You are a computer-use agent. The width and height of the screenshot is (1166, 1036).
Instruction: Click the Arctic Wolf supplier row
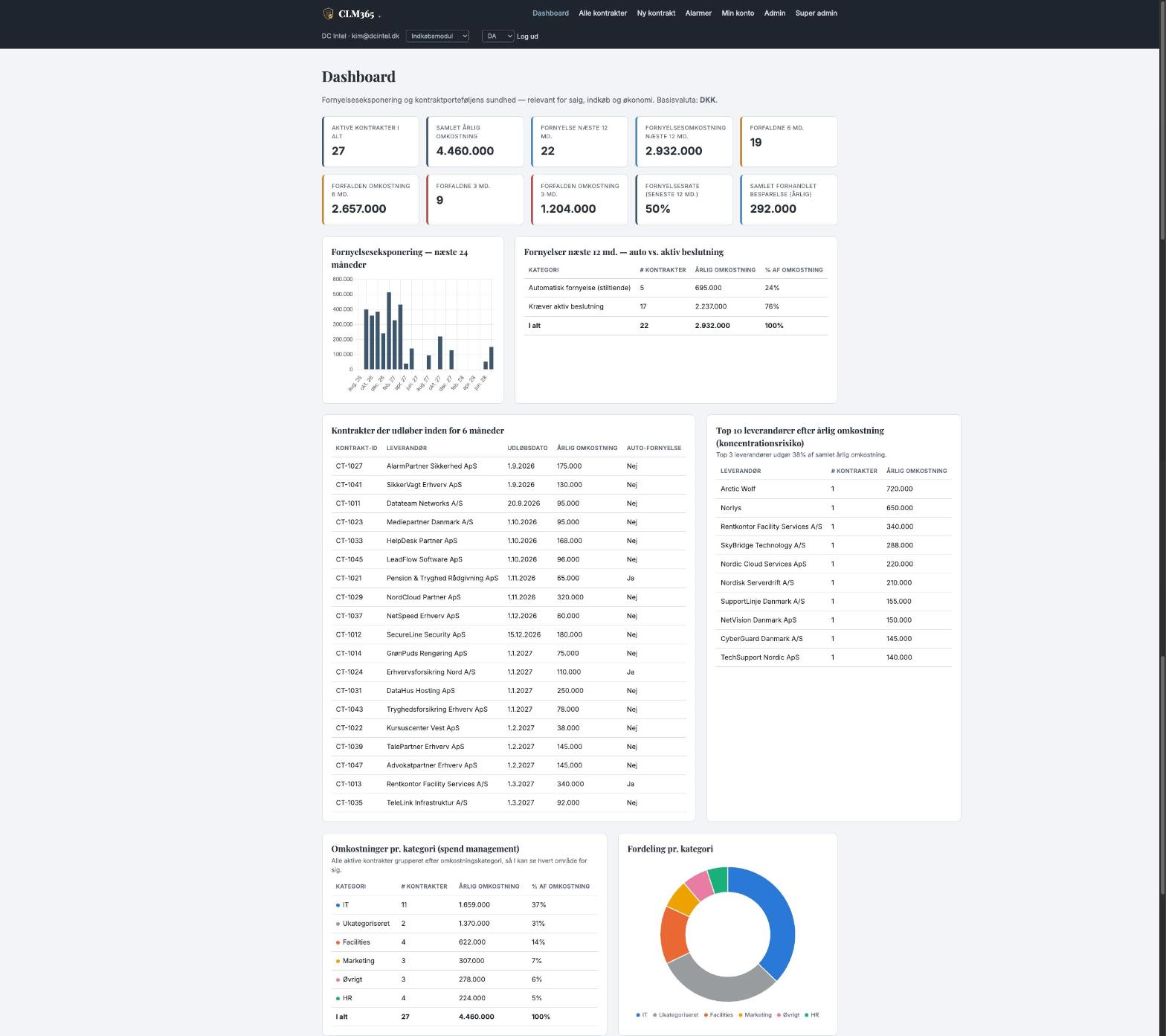pos(834,489)
